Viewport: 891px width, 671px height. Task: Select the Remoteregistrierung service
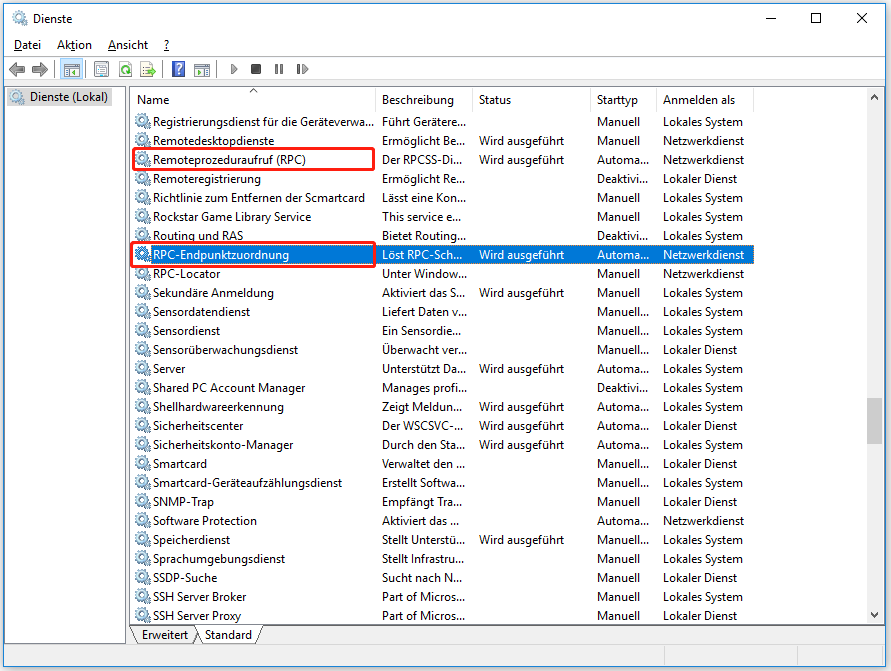[207, 178]
